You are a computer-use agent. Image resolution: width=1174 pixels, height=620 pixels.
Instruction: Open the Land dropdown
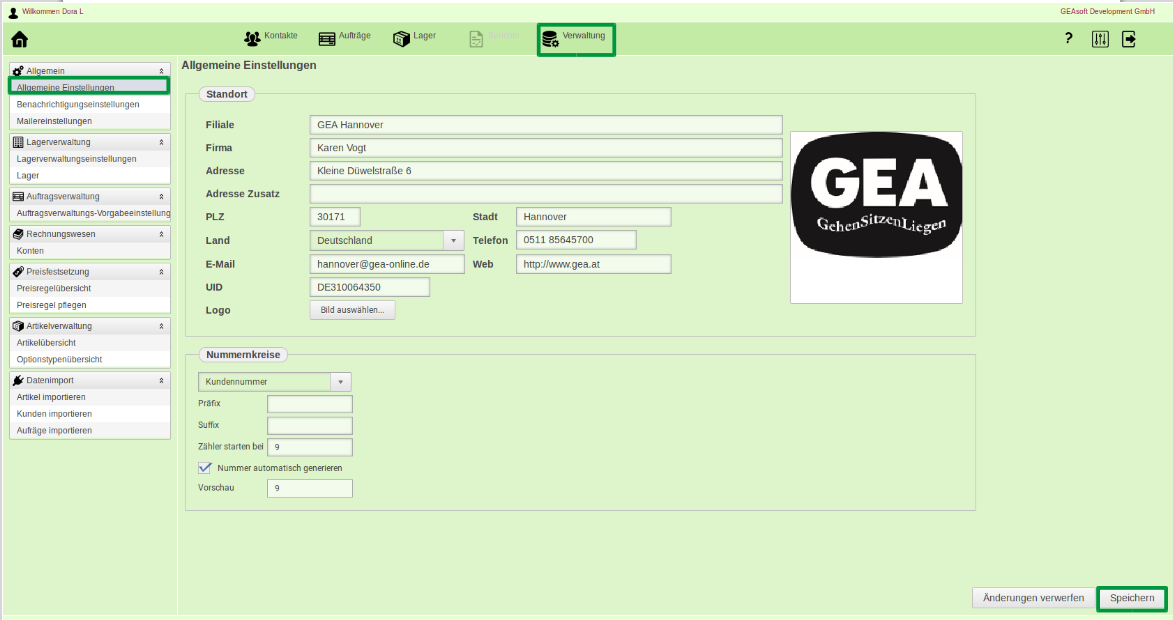[453, 241]
